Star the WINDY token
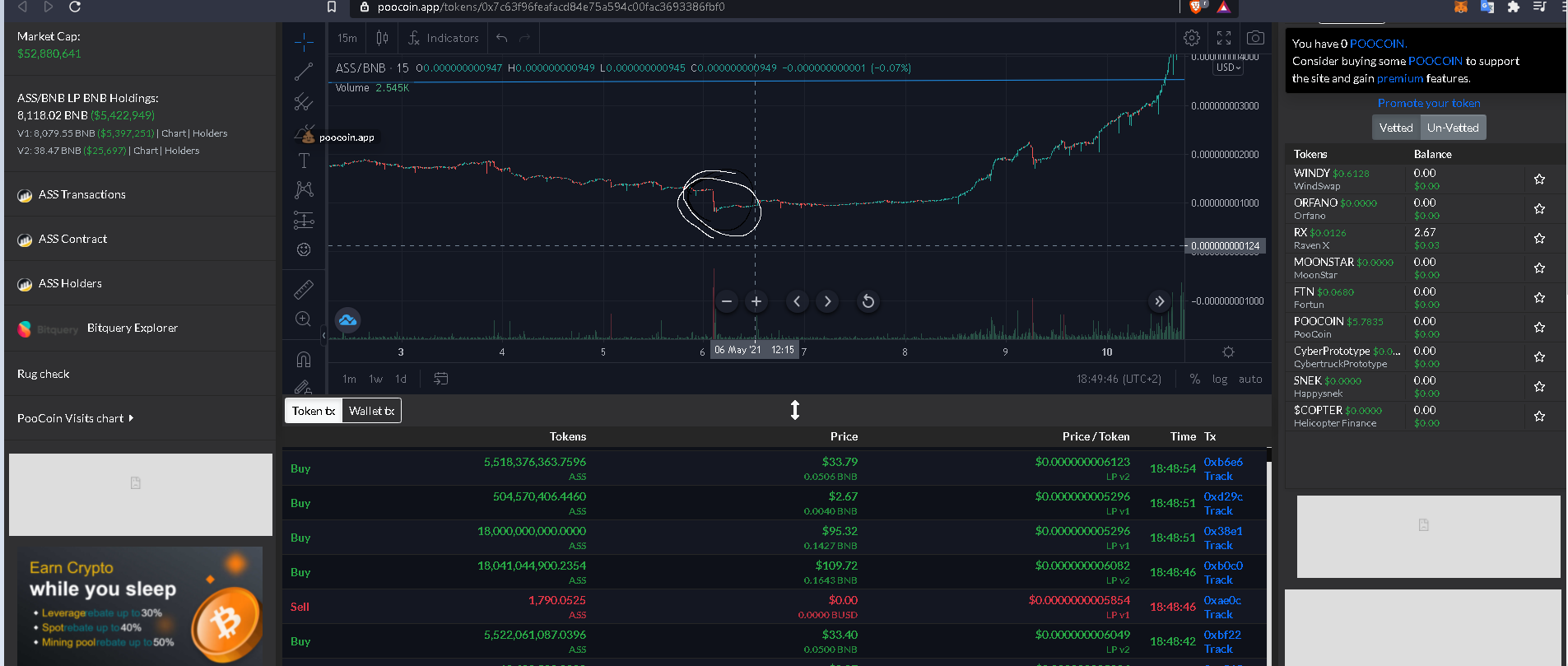 [x=1539, y=179]
